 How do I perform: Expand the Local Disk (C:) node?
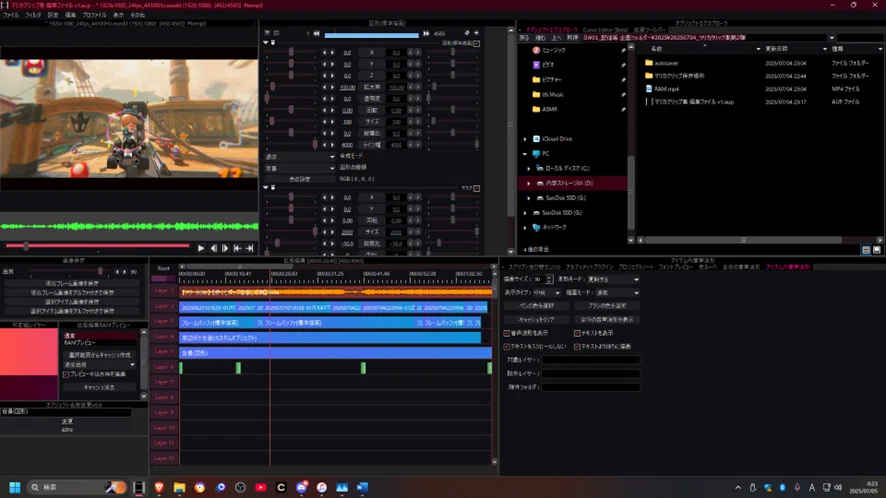[529, 168]
